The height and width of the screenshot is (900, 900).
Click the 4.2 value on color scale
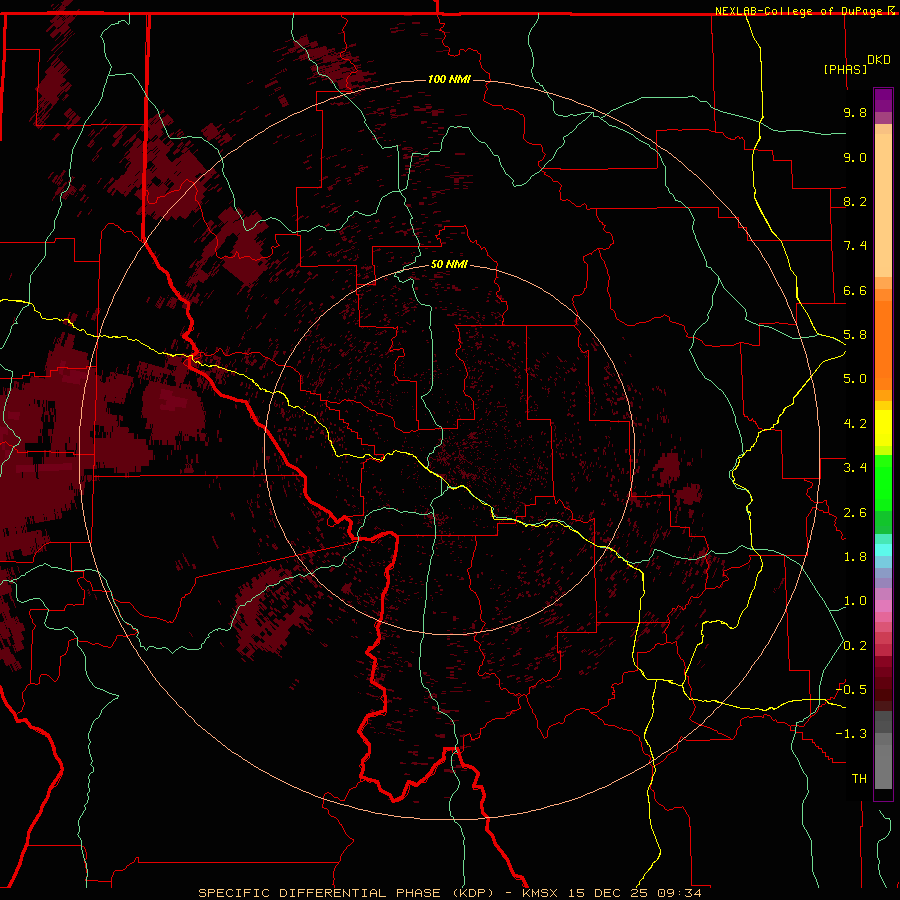coord(855,424)
